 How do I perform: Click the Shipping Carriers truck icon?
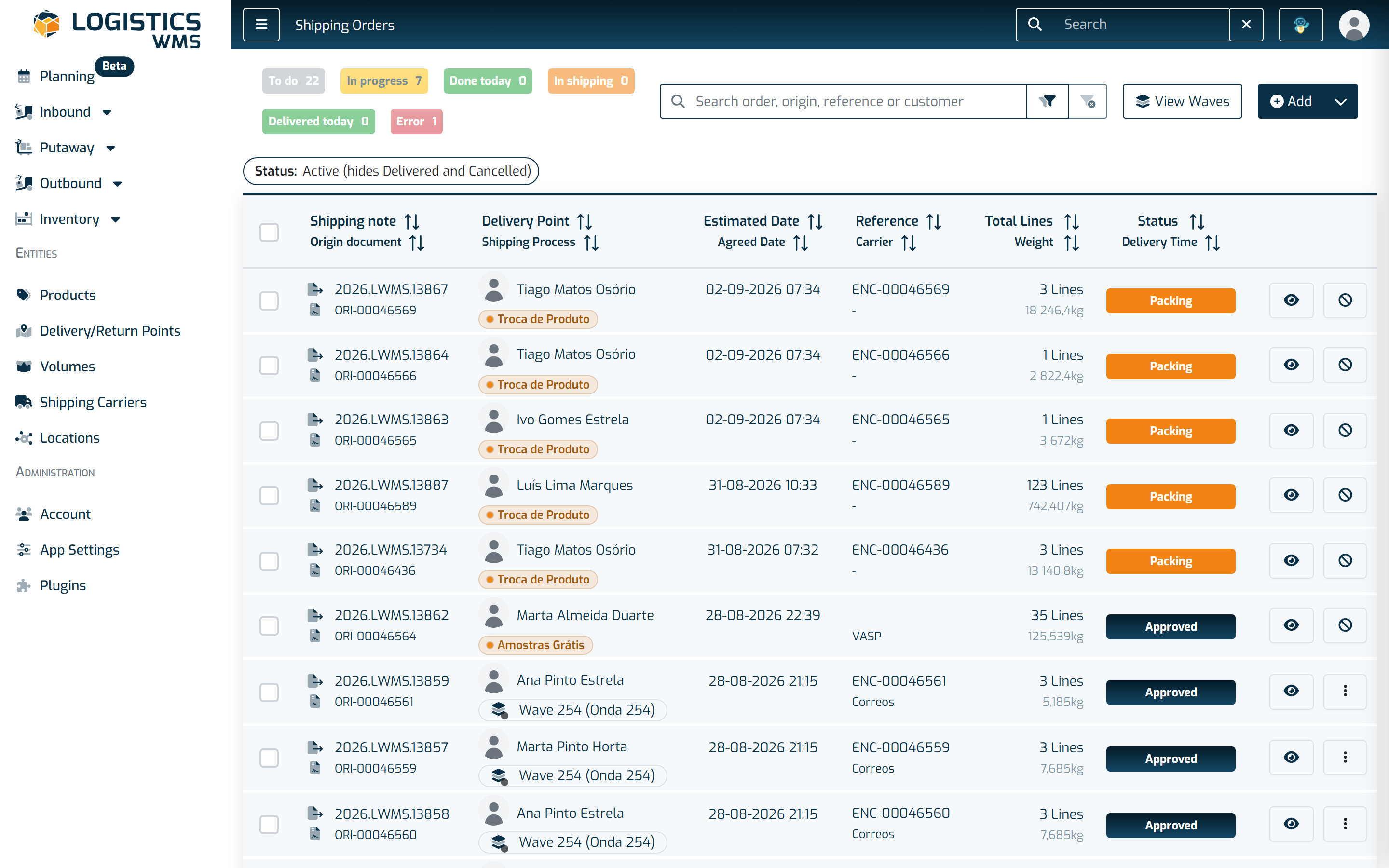(x=24, y=402)
